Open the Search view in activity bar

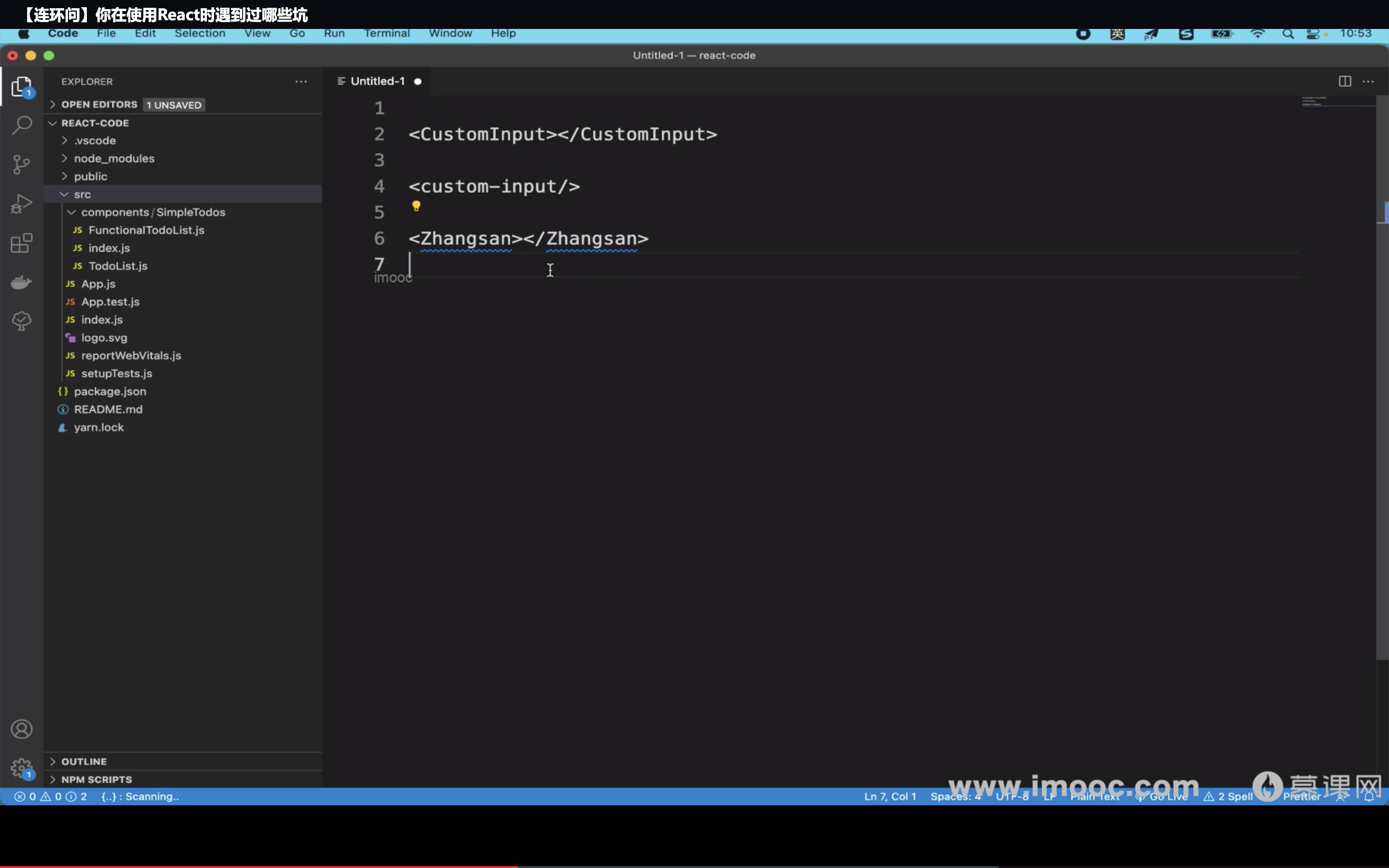coord(22,124)
